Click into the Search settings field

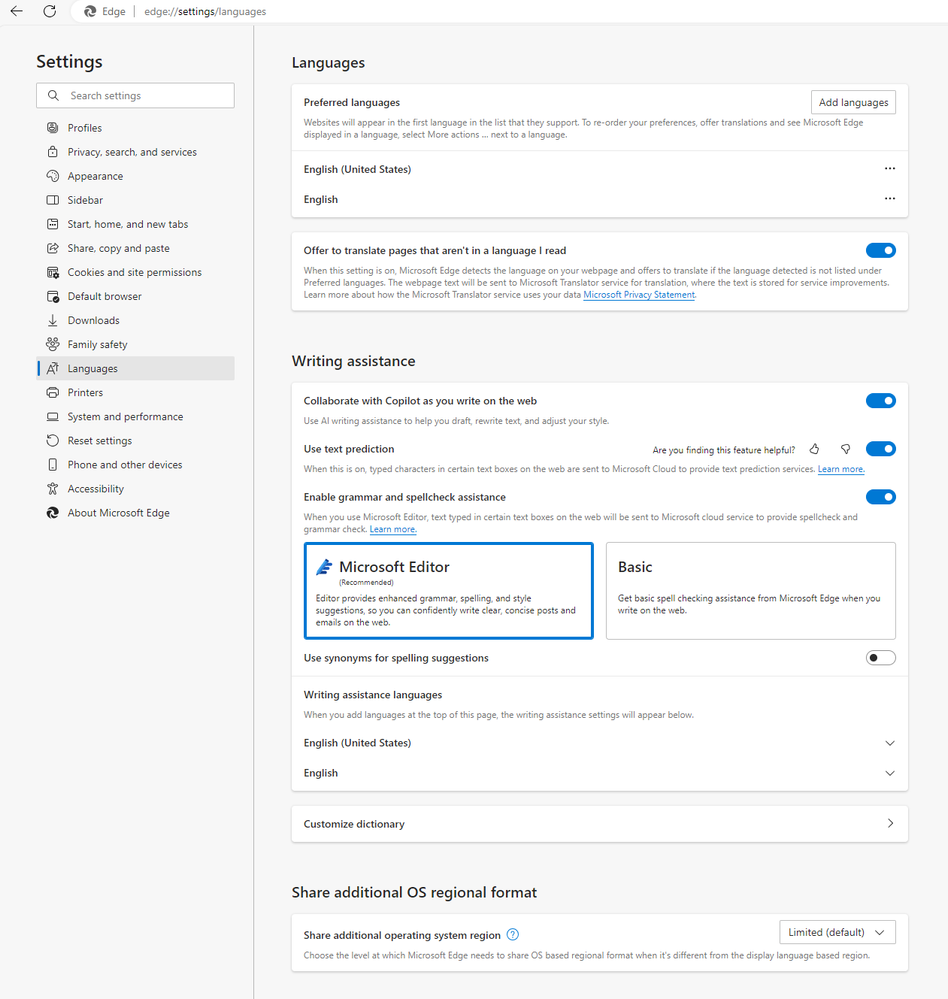pos(135,96)
